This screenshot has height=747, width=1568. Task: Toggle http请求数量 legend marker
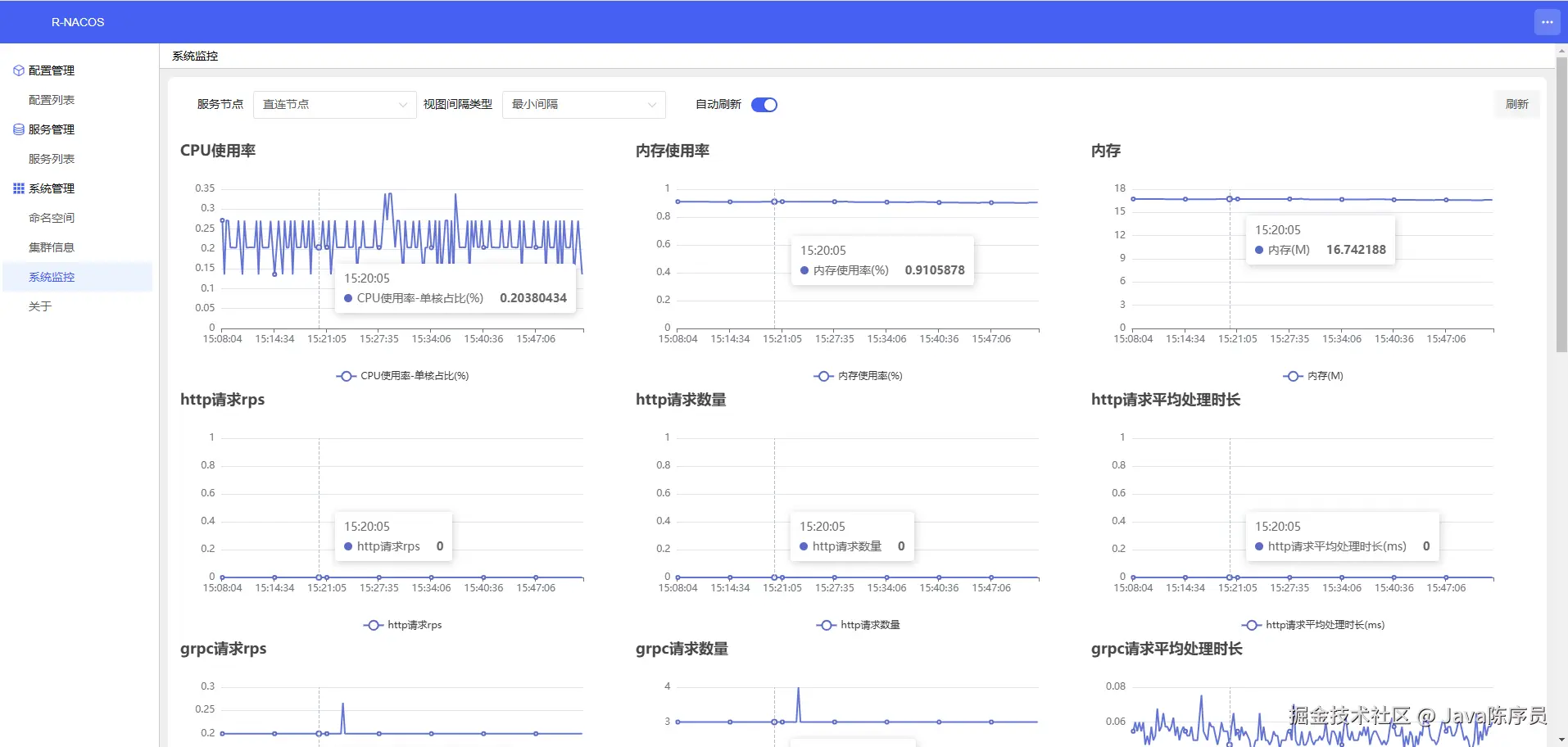pyautogui.click(x=826, y=625)
